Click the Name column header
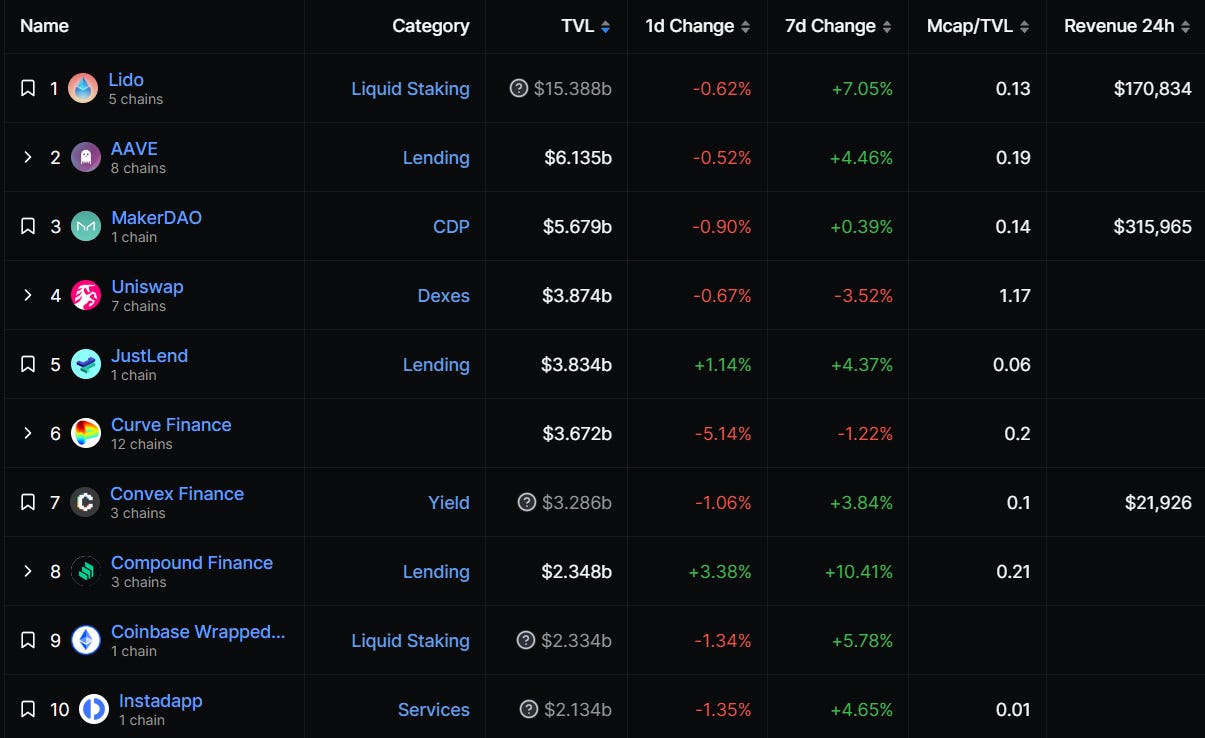Image resolution: width=1205 pixels, height=738 pixels. click(x=44, y=26)
